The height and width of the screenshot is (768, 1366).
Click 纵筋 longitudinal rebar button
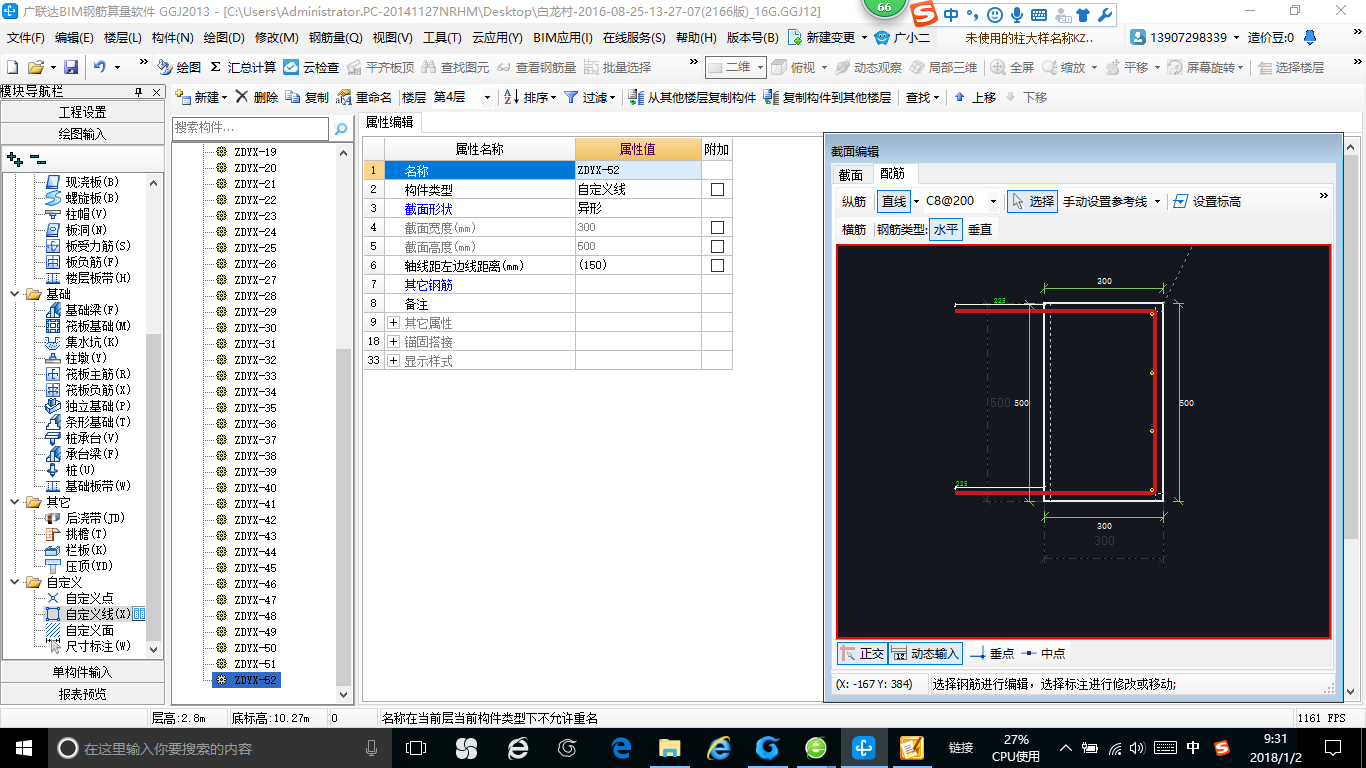[x=854, y=201]
